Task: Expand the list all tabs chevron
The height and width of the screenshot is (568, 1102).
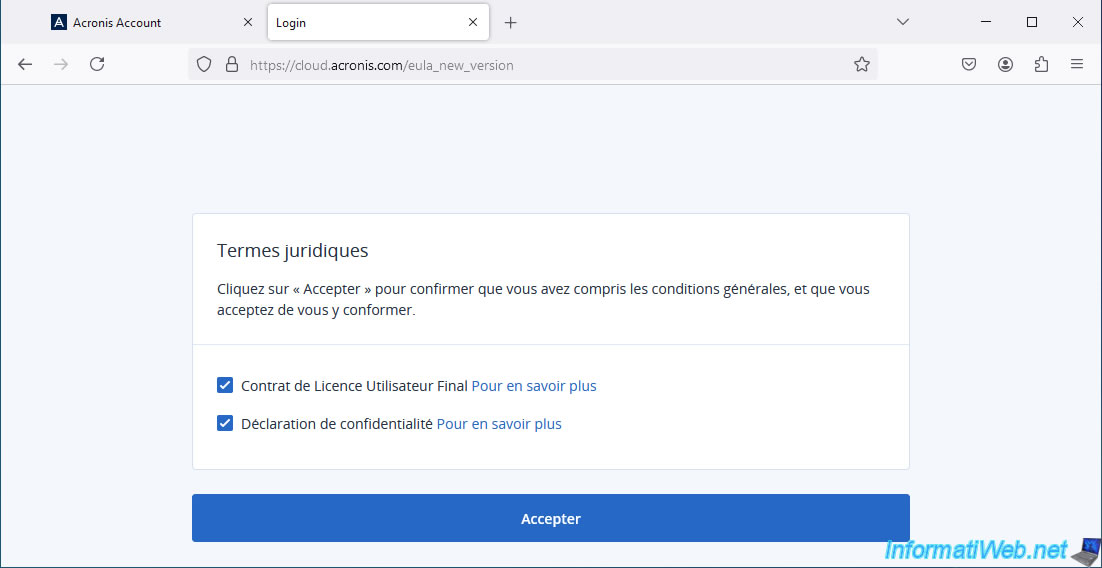Action: [x=902, y=22]
